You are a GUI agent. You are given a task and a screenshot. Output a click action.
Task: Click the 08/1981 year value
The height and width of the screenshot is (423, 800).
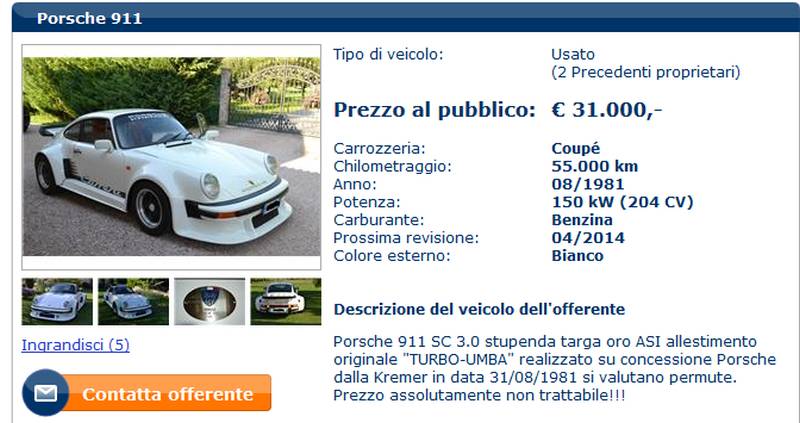pyautogui.click(x=588, y=184)
